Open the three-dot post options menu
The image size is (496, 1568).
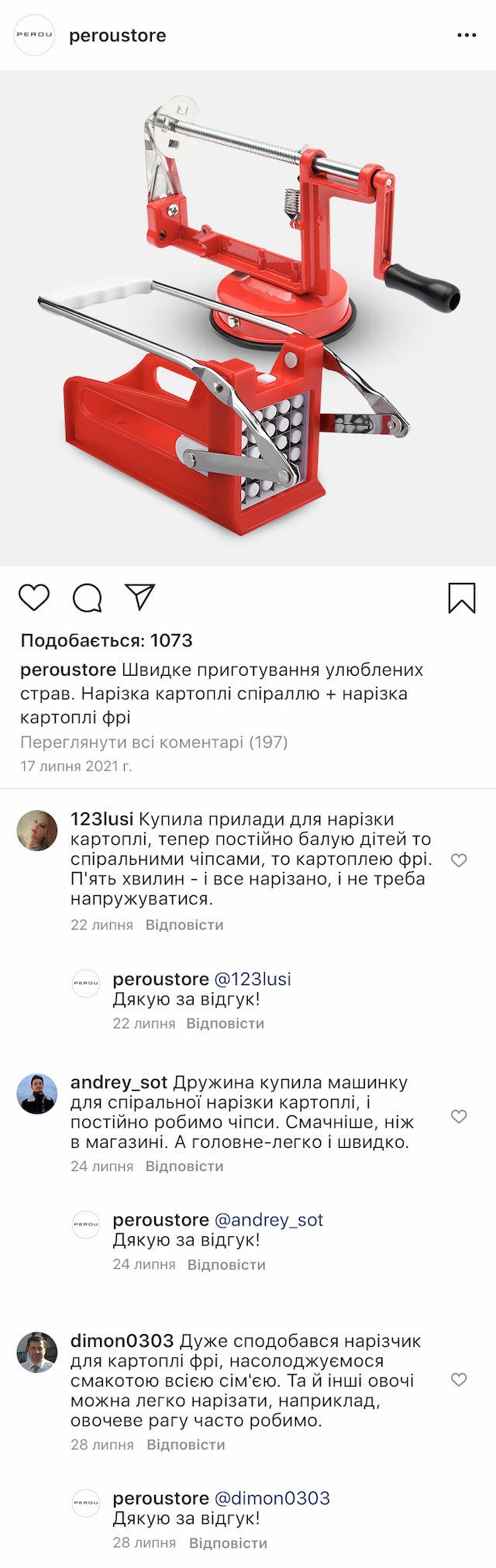tap(467, 36)
